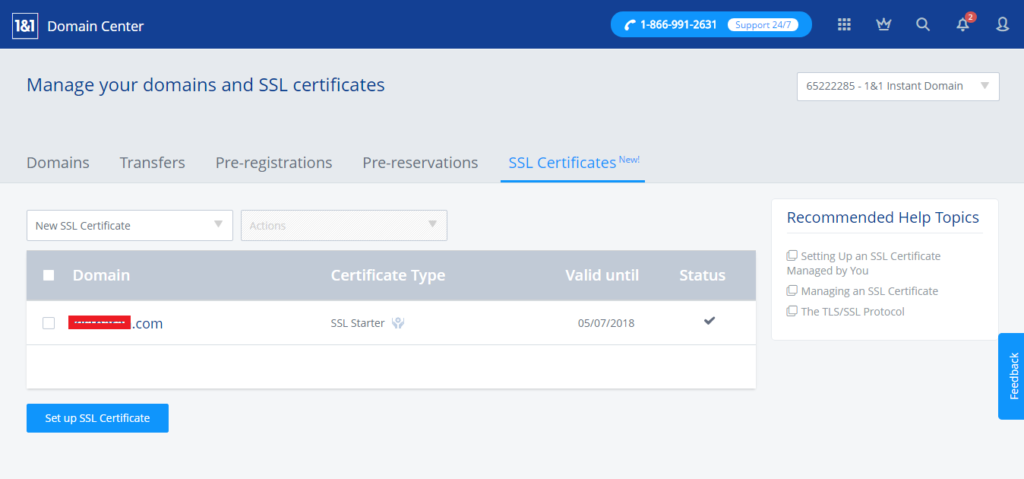The width and height of the screenshot is (1024, 479).
Task: Click the phone handset icon
Action: (630, 25)
